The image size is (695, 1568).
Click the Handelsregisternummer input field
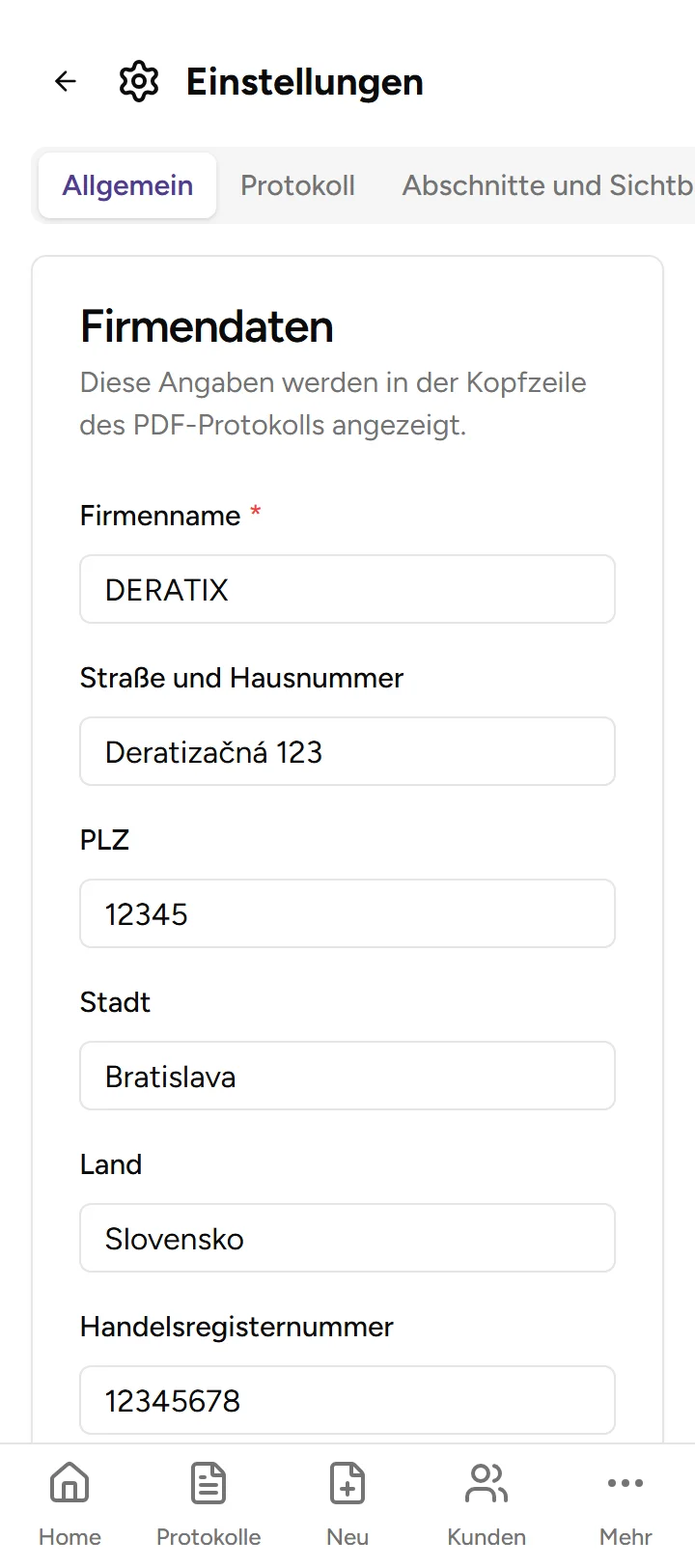tap(347, 1400)
